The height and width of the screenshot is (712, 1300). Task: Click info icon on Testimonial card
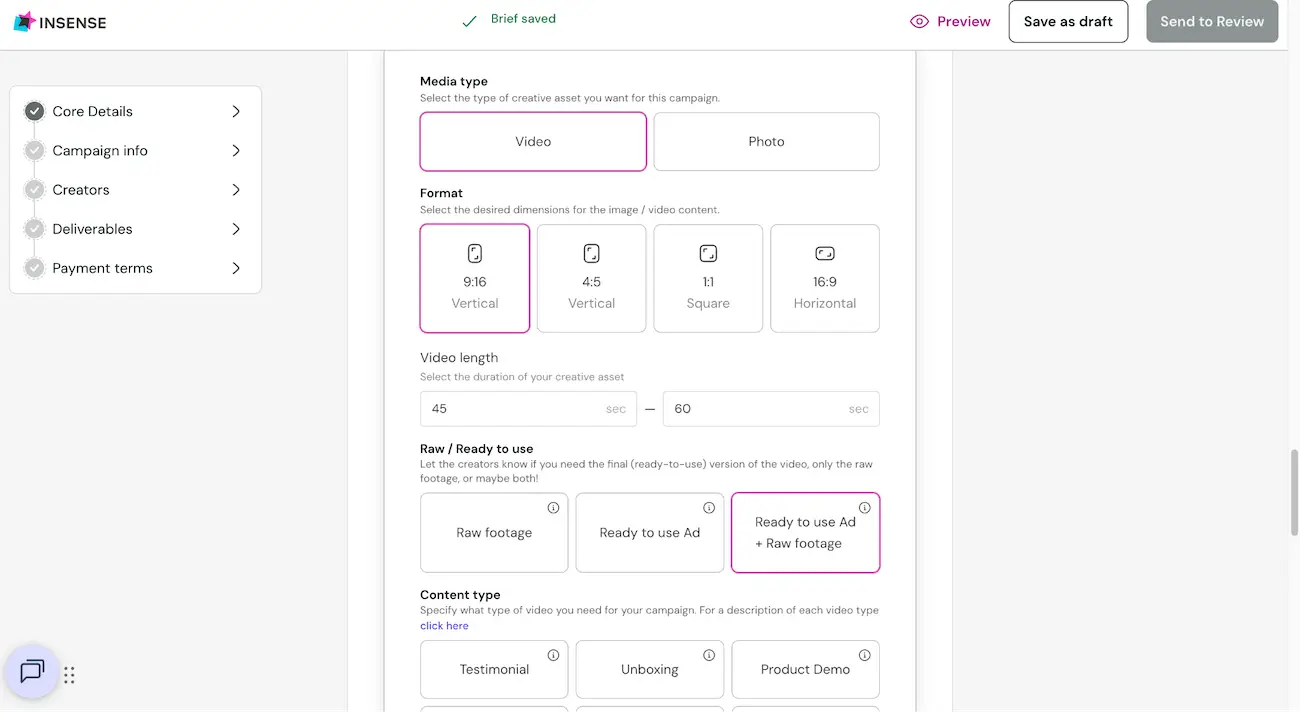coord(553,656)
